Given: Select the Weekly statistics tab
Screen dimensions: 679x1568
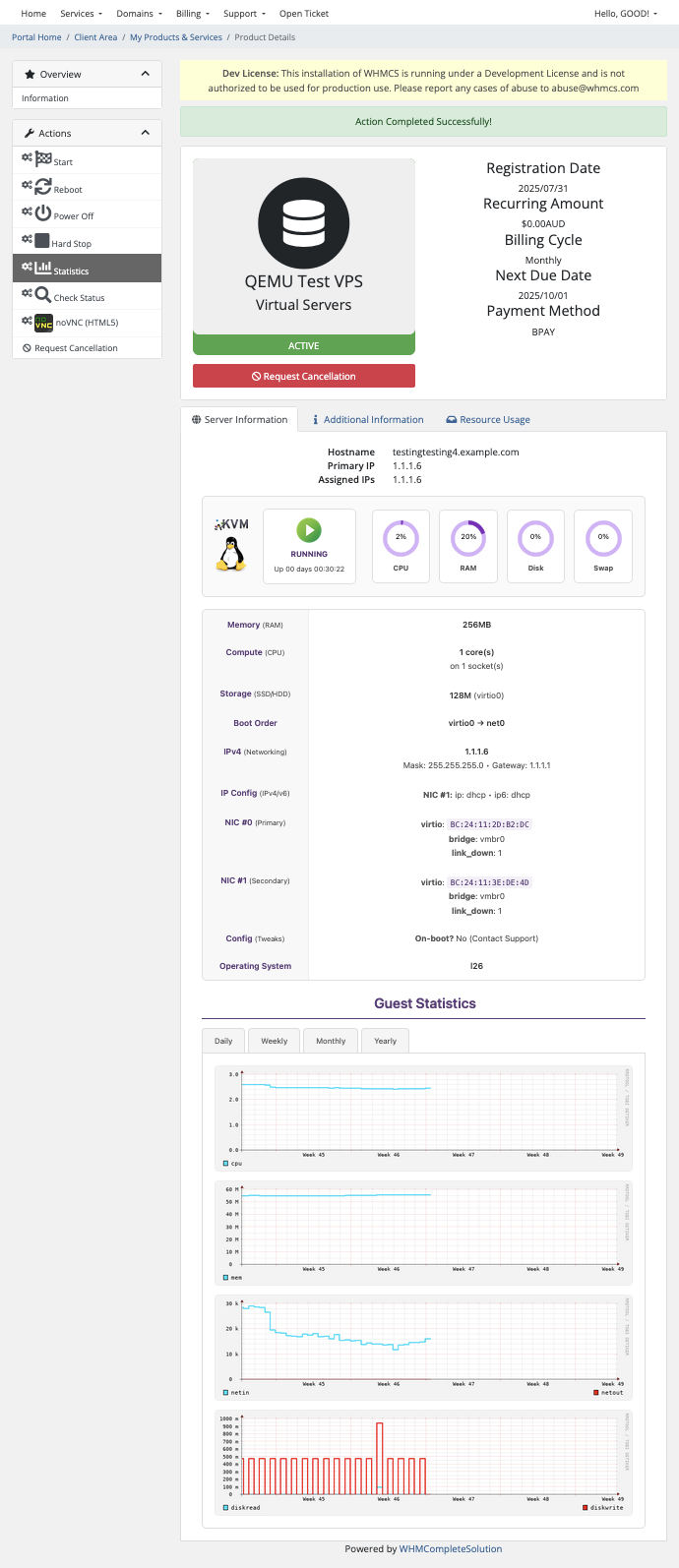Looking at the screenshot, I should coord(275,1041).
